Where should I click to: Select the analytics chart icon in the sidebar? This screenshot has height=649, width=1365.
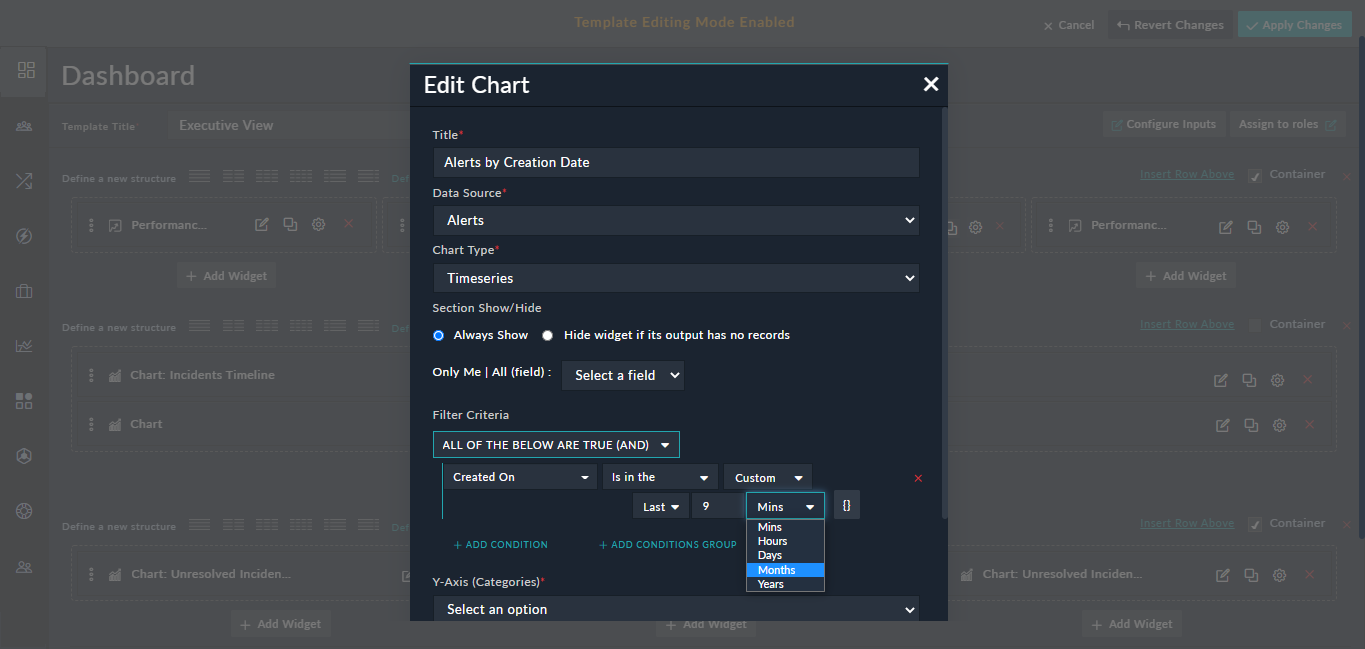pos(26,346)
